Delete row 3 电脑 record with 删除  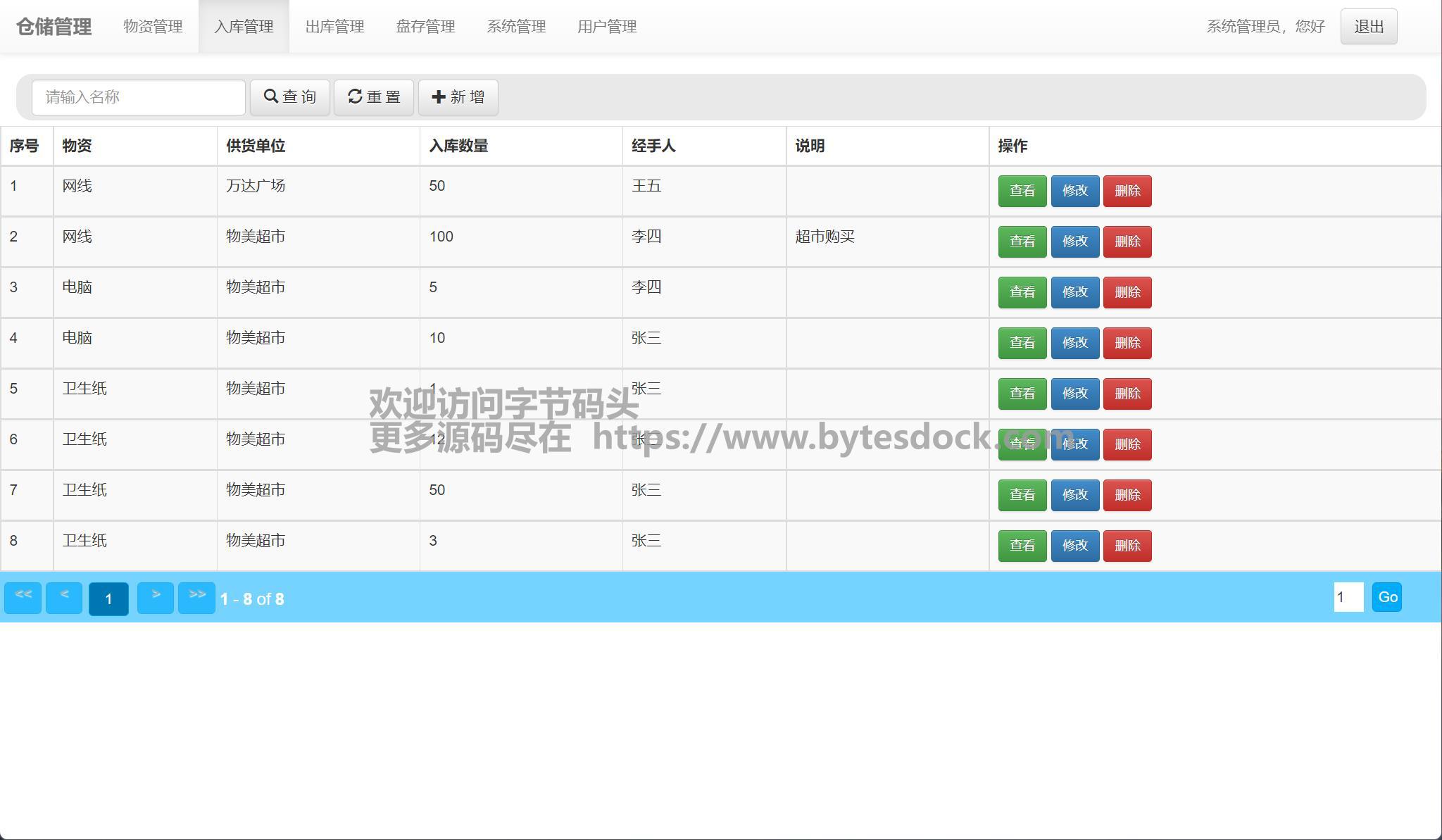pos(1127,292)
